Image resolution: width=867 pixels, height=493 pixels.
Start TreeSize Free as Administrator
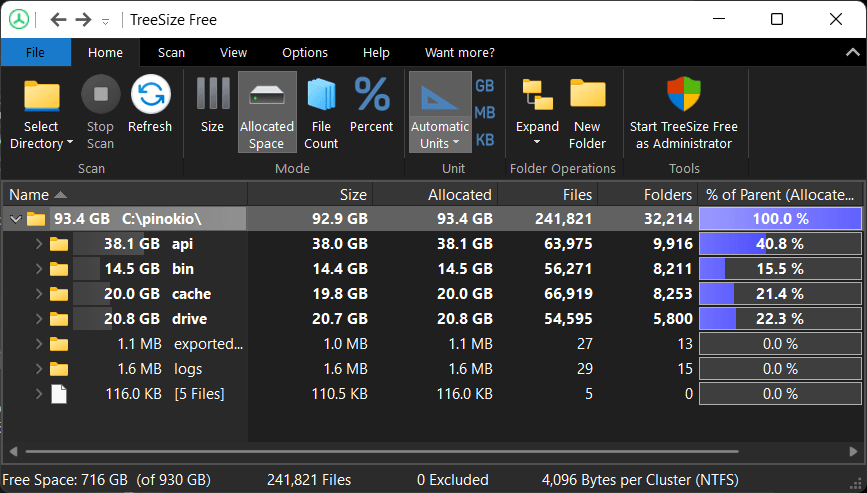click(x=684, y=95)
